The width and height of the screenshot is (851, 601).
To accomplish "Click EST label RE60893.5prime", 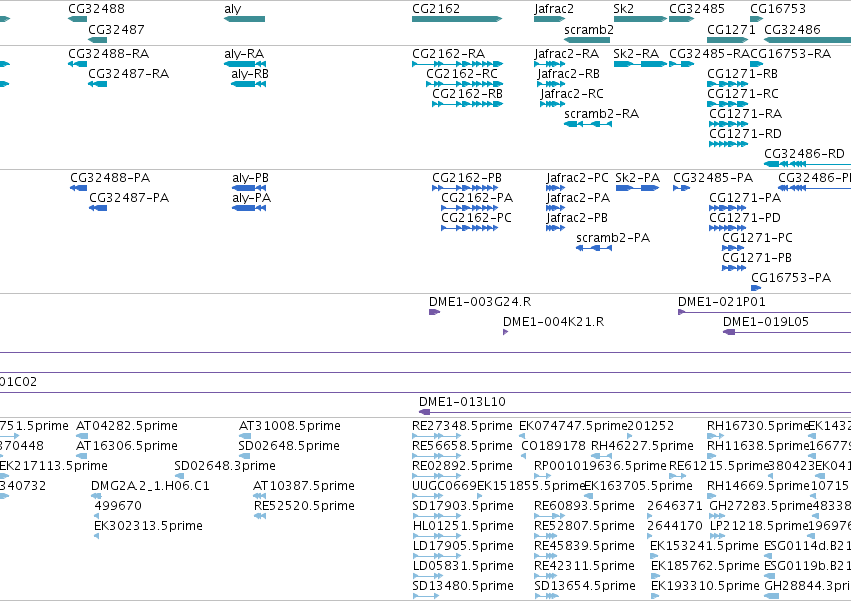I will (585, 506).
